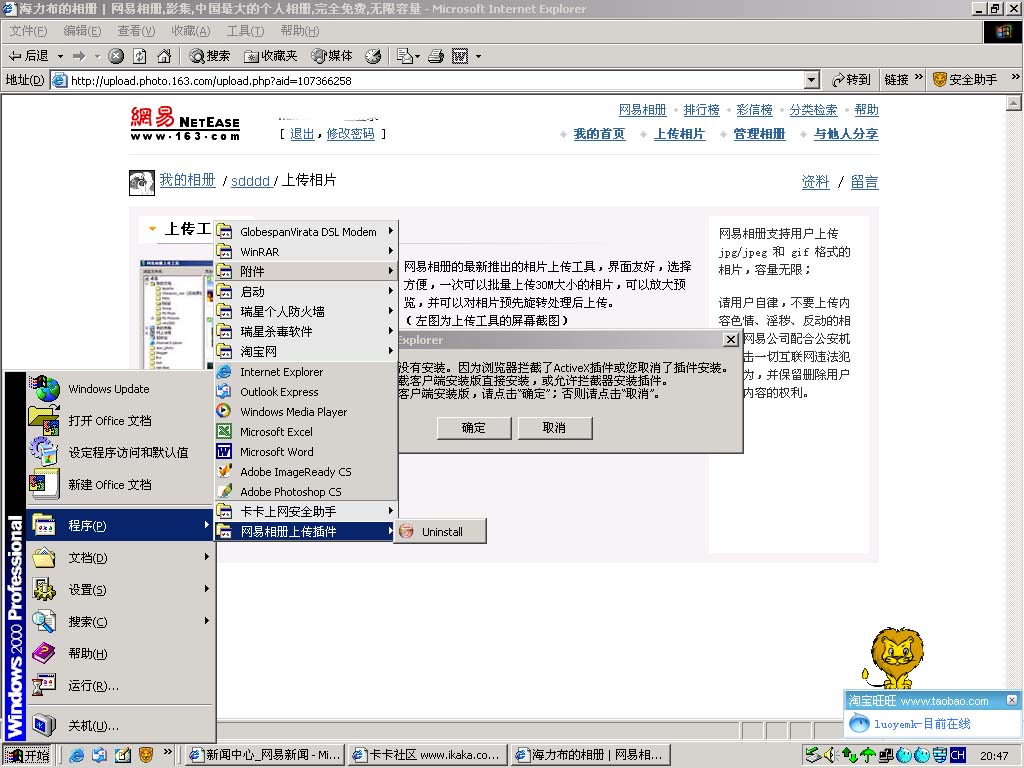This screenshot has width=1024, height=768.
Task: Click the 取消 button in the dialog
Action: [554, 428]
